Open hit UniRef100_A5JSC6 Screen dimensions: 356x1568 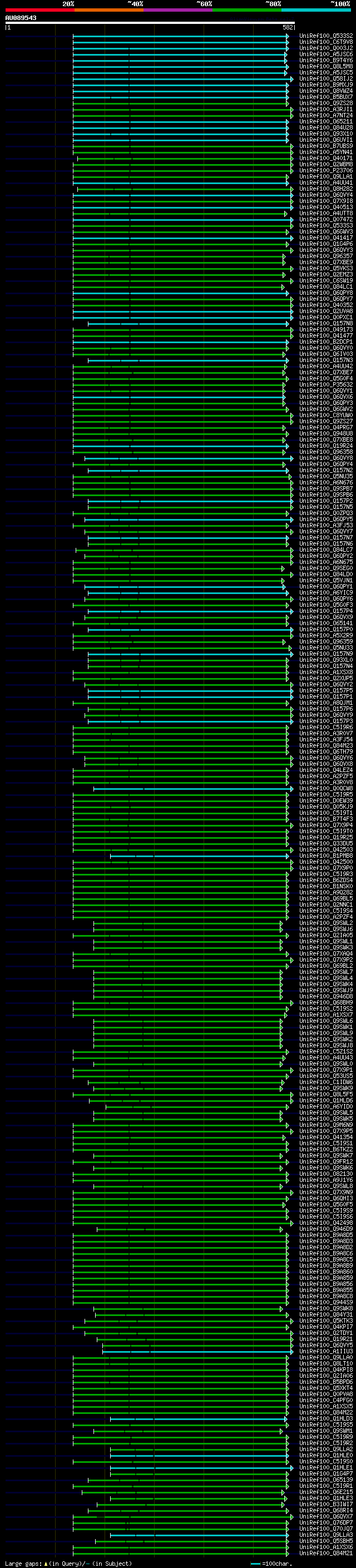tap(326, 54)
